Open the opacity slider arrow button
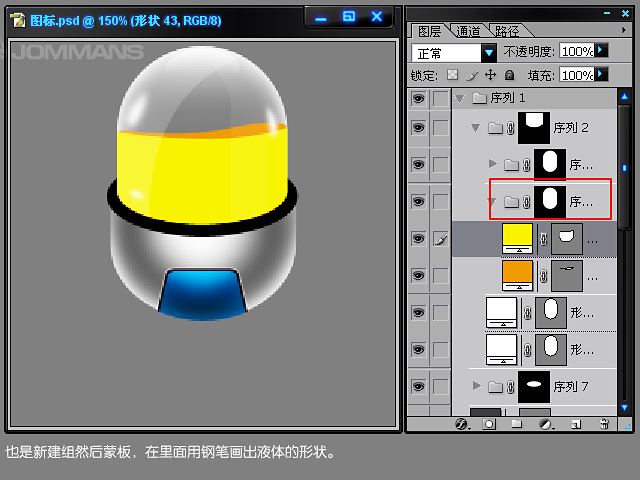This screenshot has height=480, width=640. (x=601, y=50)
